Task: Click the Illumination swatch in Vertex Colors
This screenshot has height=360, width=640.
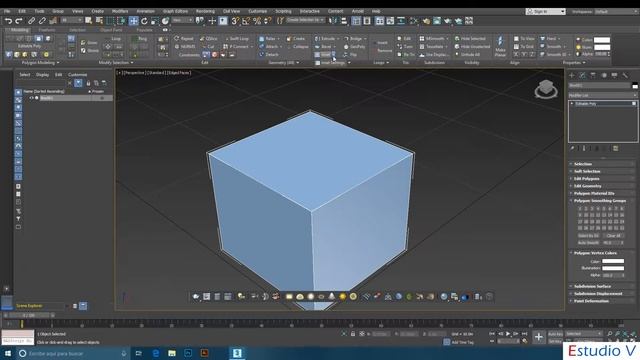Action: (x=613, y=268)
